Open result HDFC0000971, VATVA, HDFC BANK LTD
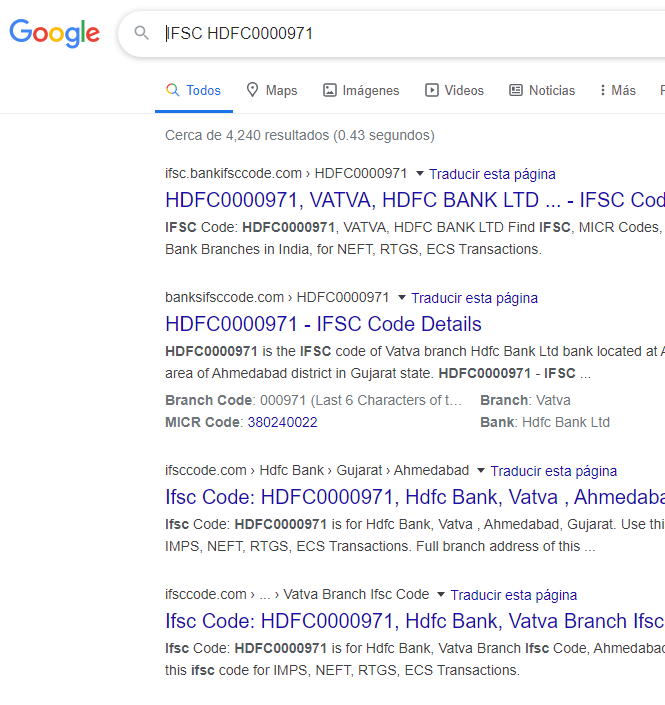 click(415, 200)
